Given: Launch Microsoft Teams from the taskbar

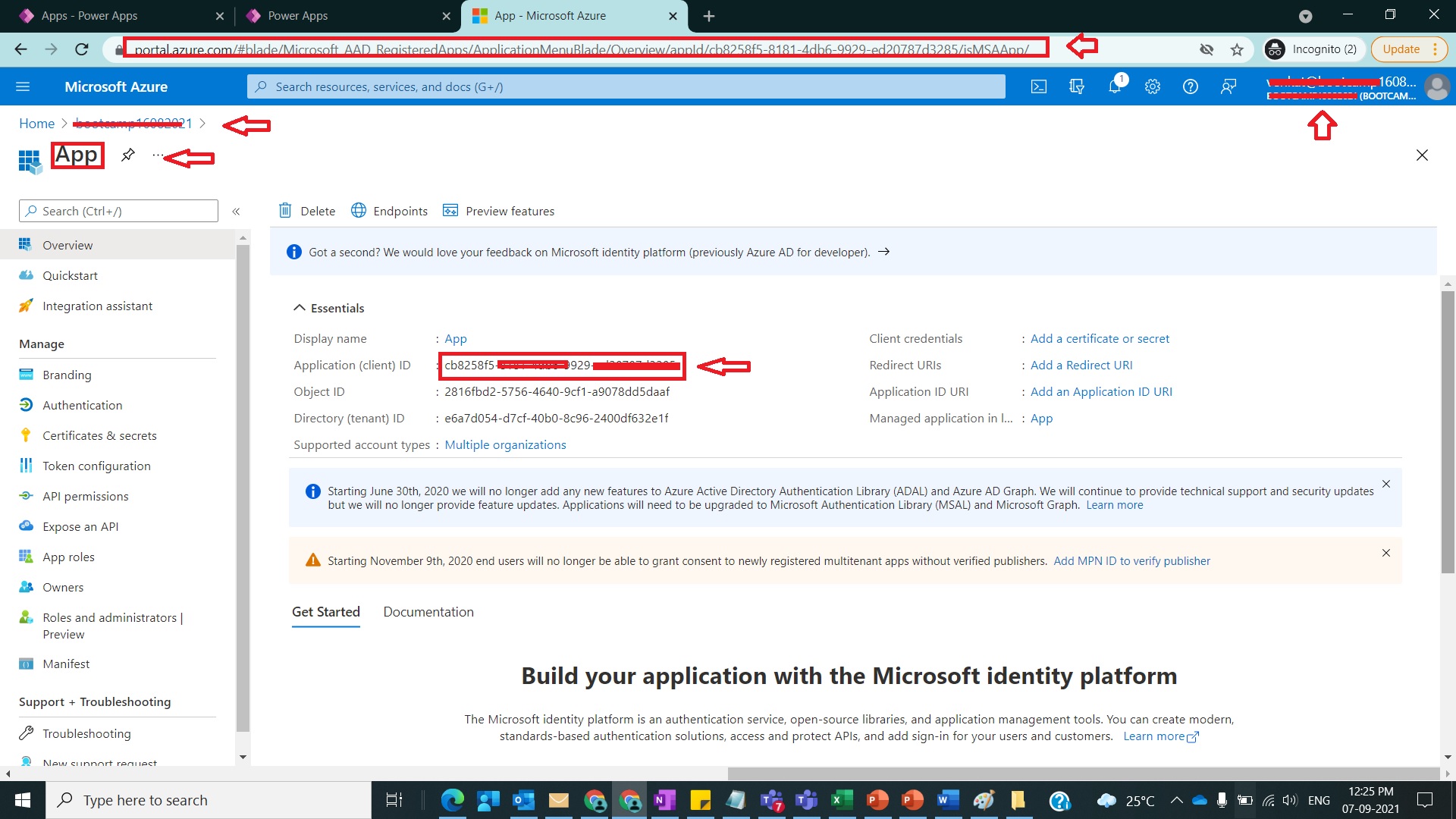Looking at the screenshot, I should pyautogui.click(x=806, y=800).
